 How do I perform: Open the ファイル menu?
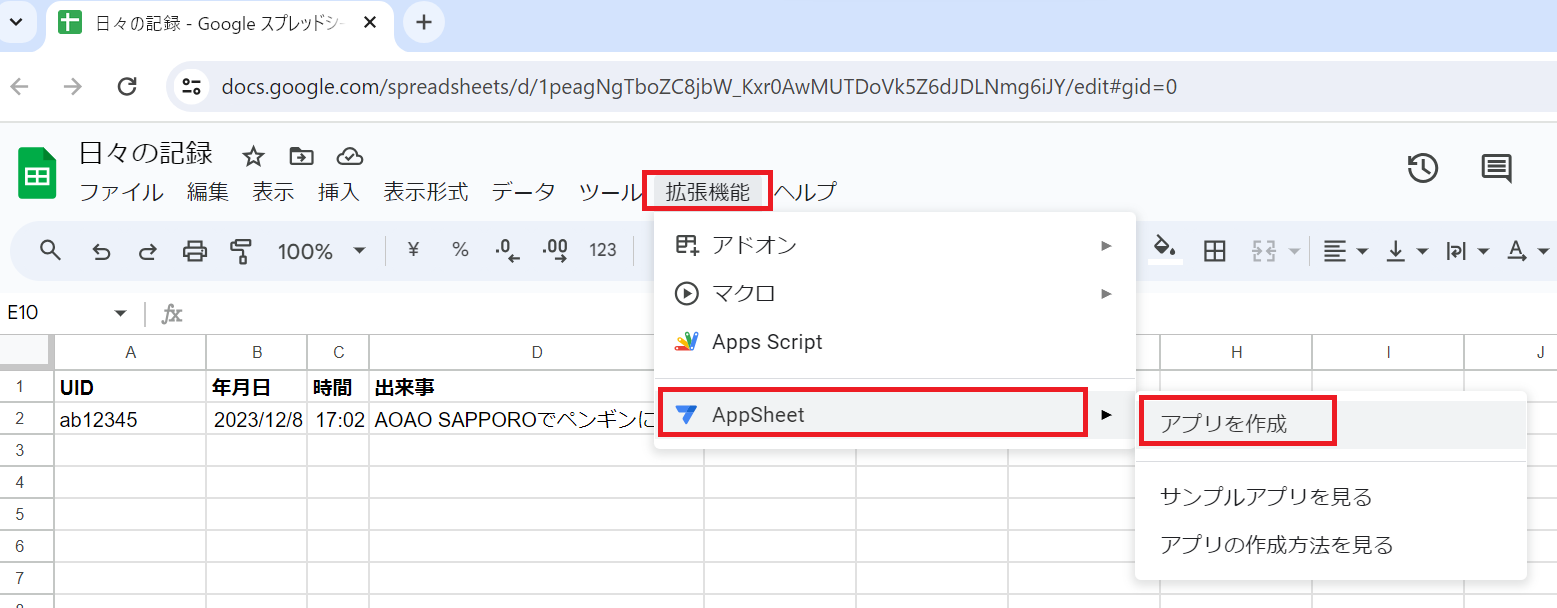coord(121,192)
